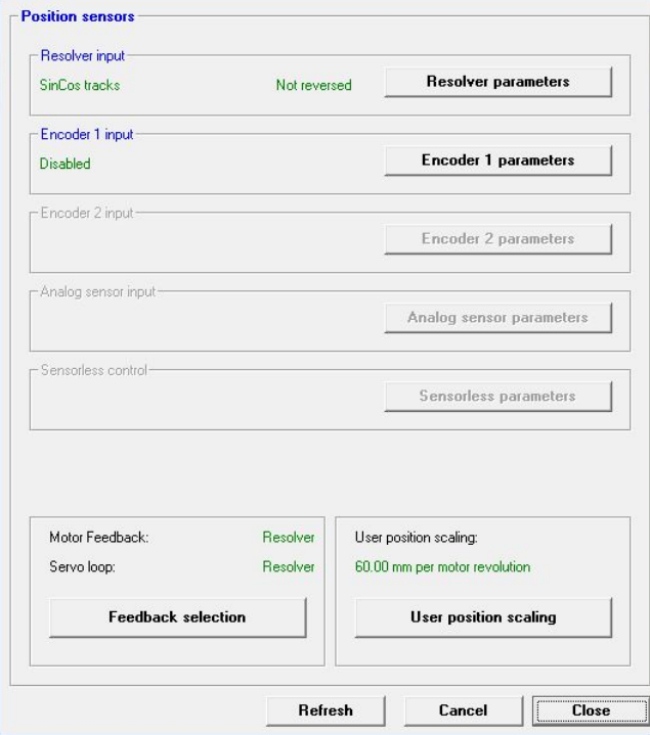Open the User position scaling button

point(482,617)
